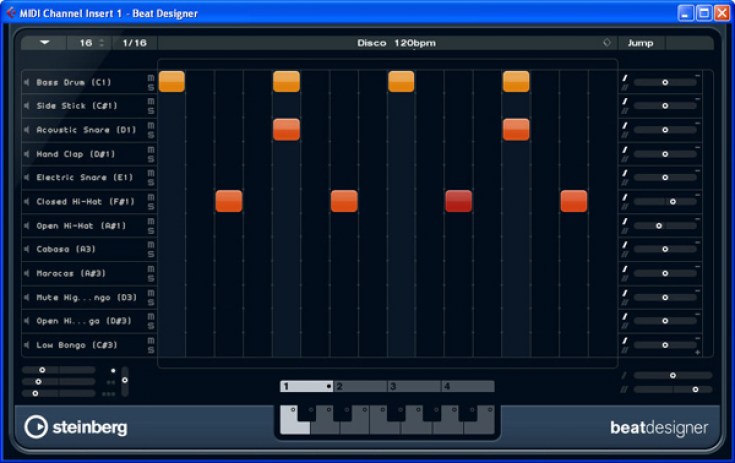Viewport: 735px width, 463px height.
Task: Audition the Maracas (A#3) speaker icon
Action: pyautogui.click(x=27, y=273)
